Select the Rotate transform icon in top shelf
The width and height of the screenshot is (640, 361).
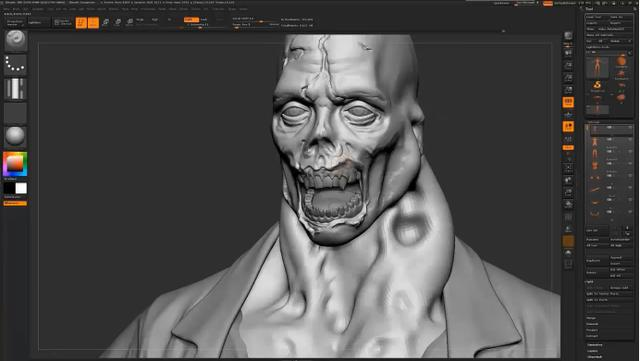pyautogui.click(x=130, y=22)
